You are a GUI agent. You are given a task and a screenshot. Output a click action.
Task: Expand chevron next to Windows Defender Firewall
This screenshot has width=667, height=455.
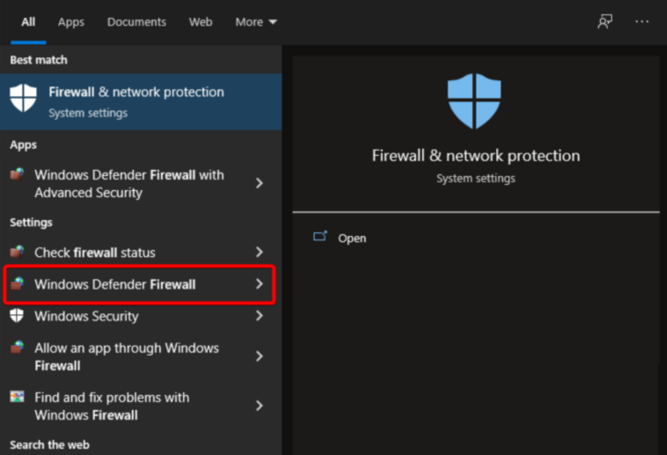[259, 284]
